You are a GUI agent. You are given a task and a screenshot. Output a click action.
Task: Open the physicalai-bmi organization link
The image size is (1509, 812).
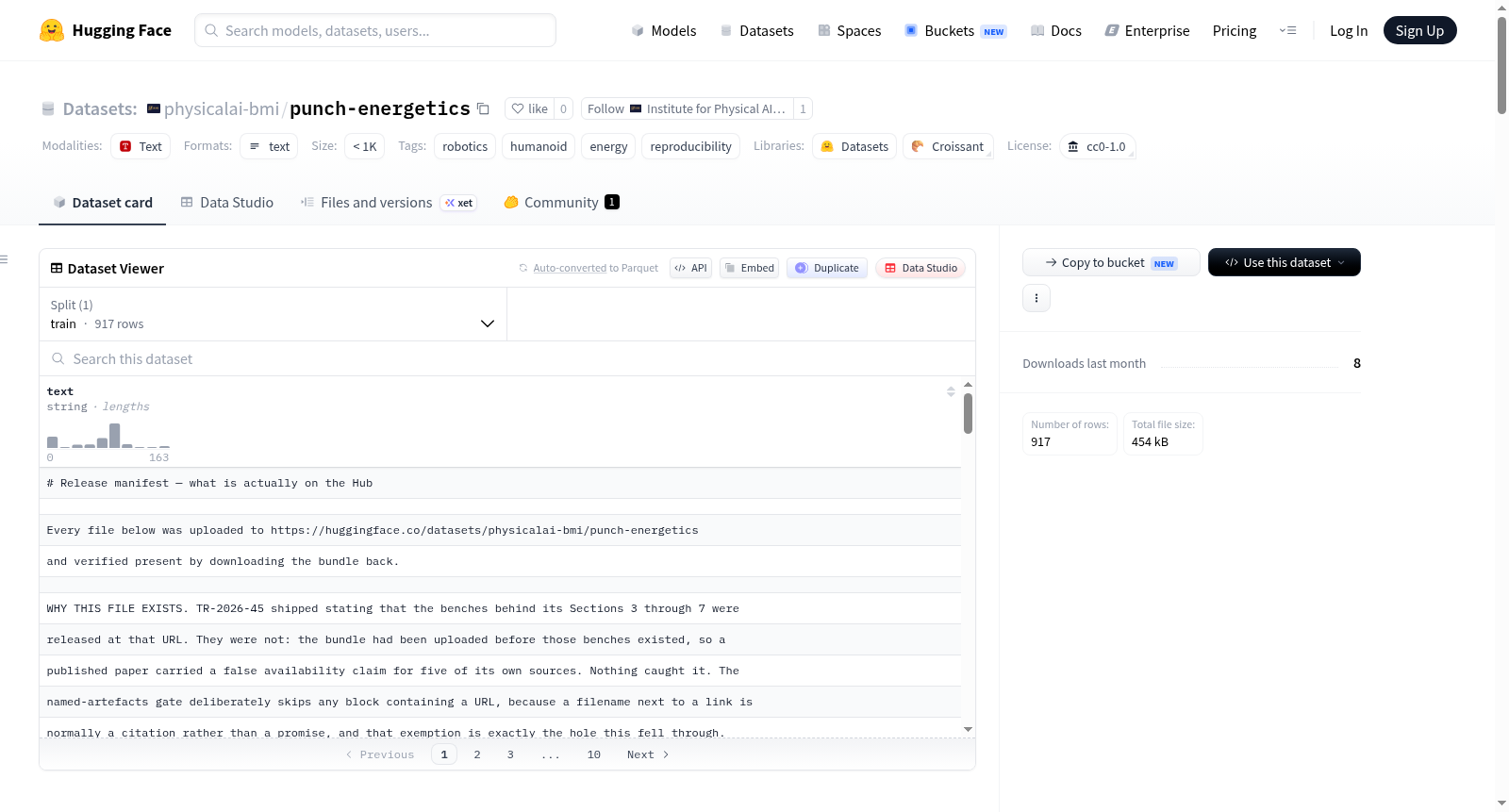[x=222, y=108]
